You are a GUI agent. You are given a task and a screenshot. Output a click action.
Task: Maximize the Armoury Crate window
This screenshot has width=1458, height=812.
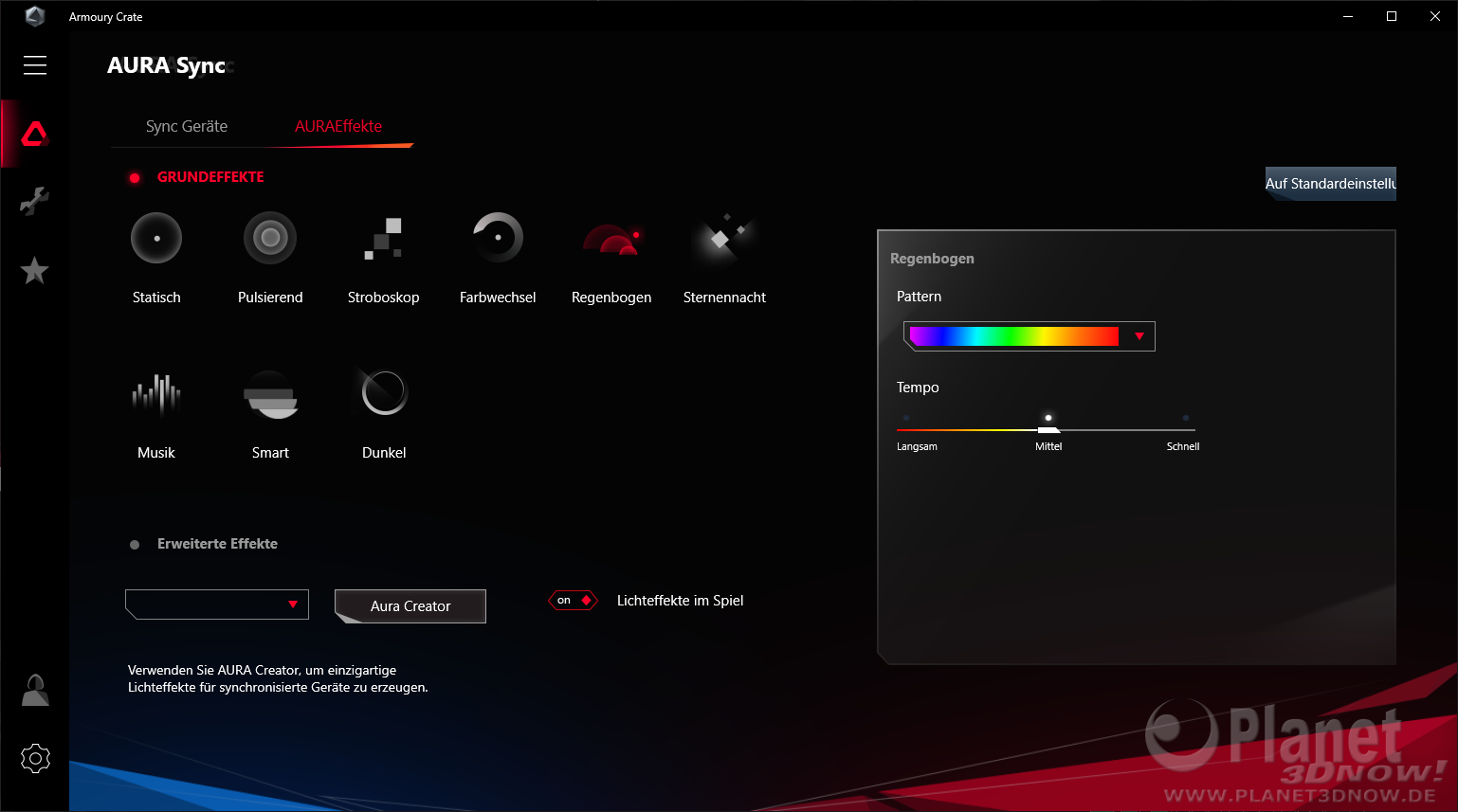pos(1392,16)
